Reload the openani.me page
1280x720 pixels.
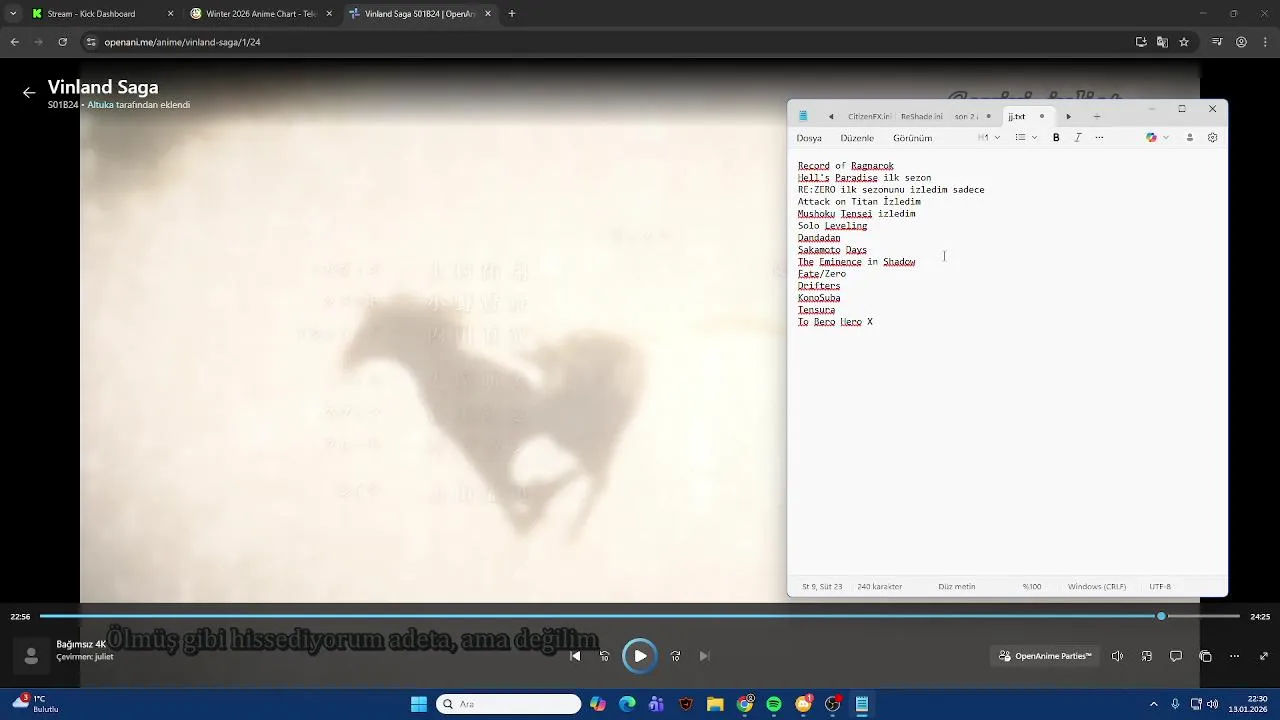(x=63, y=42)
